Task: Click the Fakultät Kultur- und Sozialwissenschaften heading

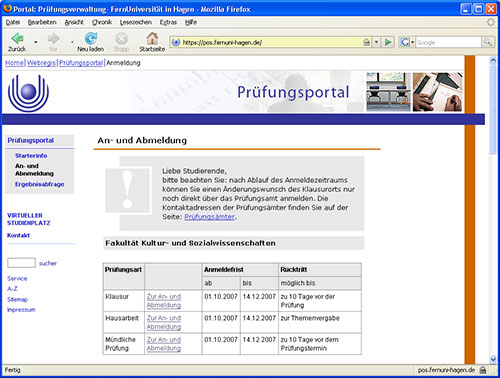Action: click(190, 243)
